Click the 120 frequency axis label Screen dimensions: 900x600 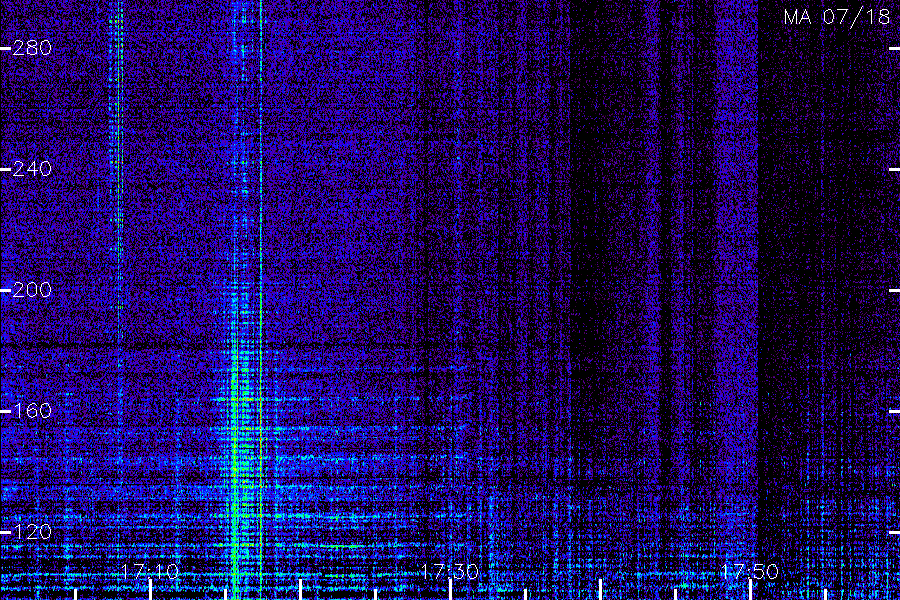[x=32, y=532]
